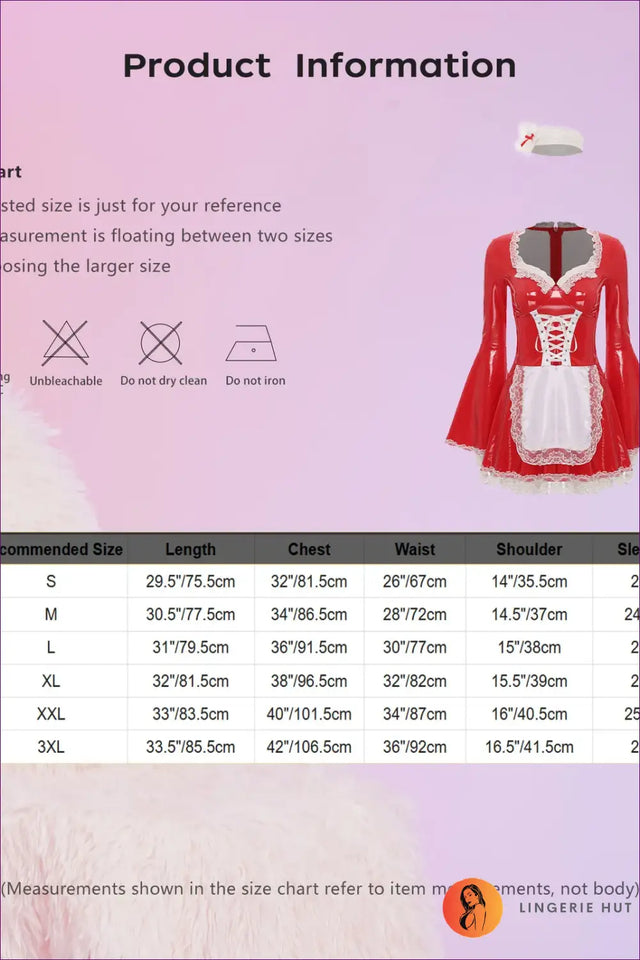Click length cell 33"/83.5cm
640x960 pixels.
point(190,714)
